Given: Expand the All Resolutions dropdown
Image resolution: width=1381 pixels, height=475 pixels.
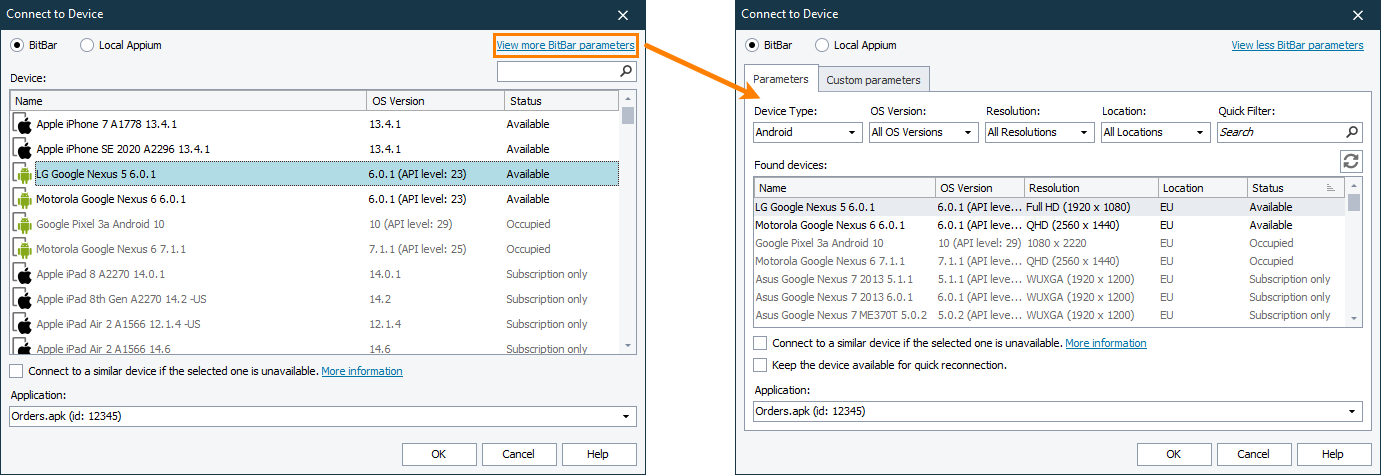Looking at the screenshot, I should click(x=1040, y=132).
